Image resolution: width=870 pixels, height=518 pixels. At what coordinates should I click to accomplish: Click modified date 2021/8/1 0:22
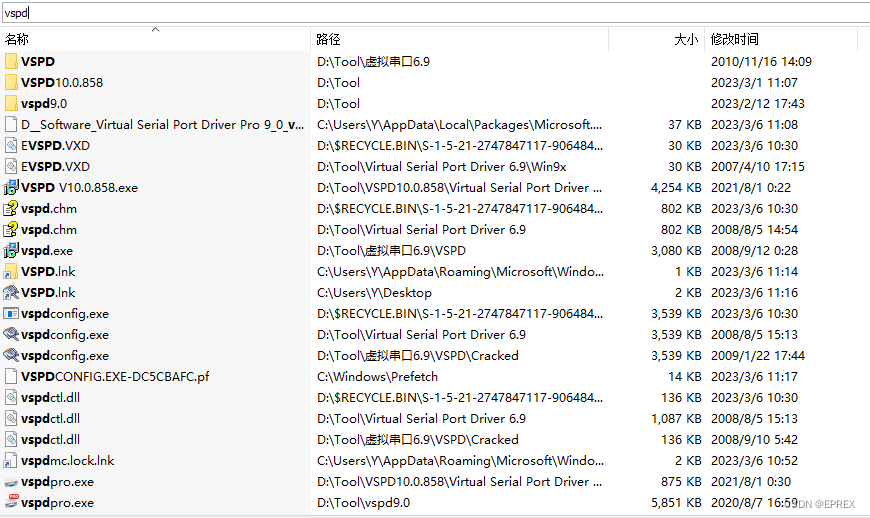click(751, 188)
